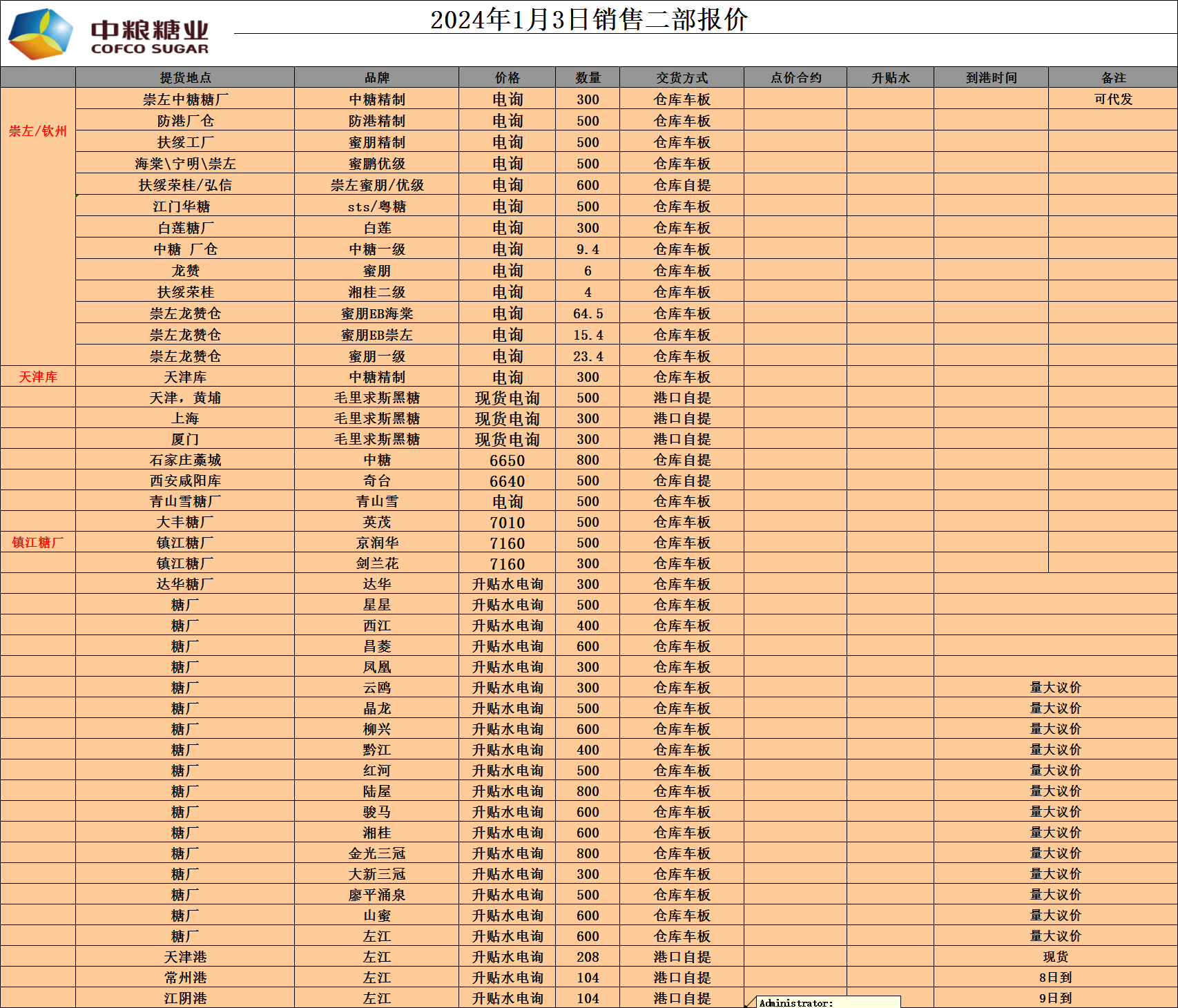Image resolution: width=1178 pixels, height=1008 pixels.
Task: Click the red 崇左/钦州 region label
Action: (x=38, y=131)
